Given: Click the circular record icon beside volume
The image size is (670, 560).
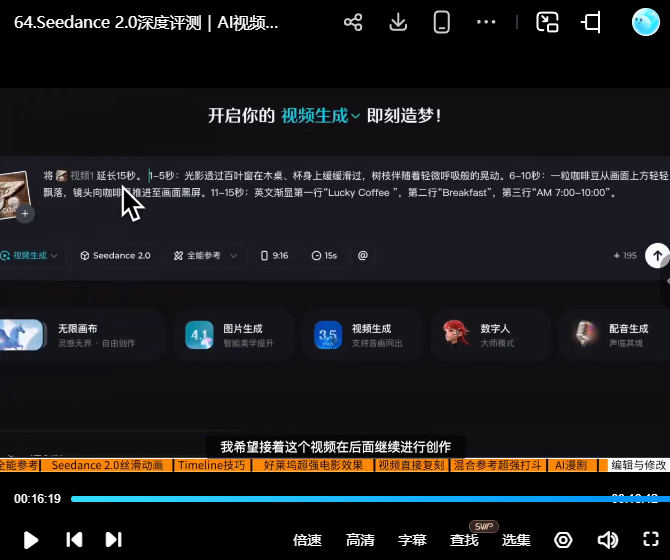Looking at the screenshot, I should click(563, 540).
